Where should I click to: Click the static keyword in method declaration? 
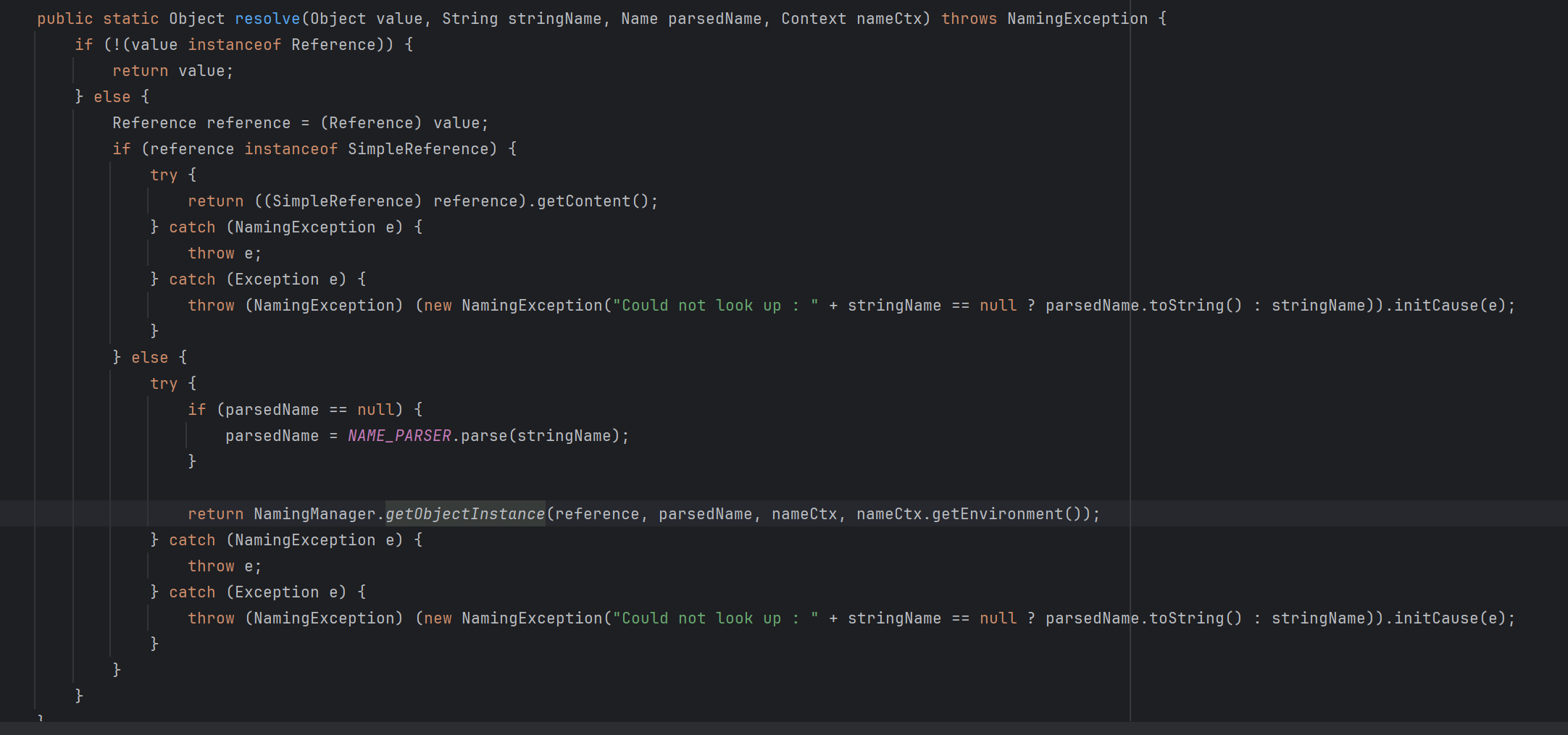click(130, 19)
